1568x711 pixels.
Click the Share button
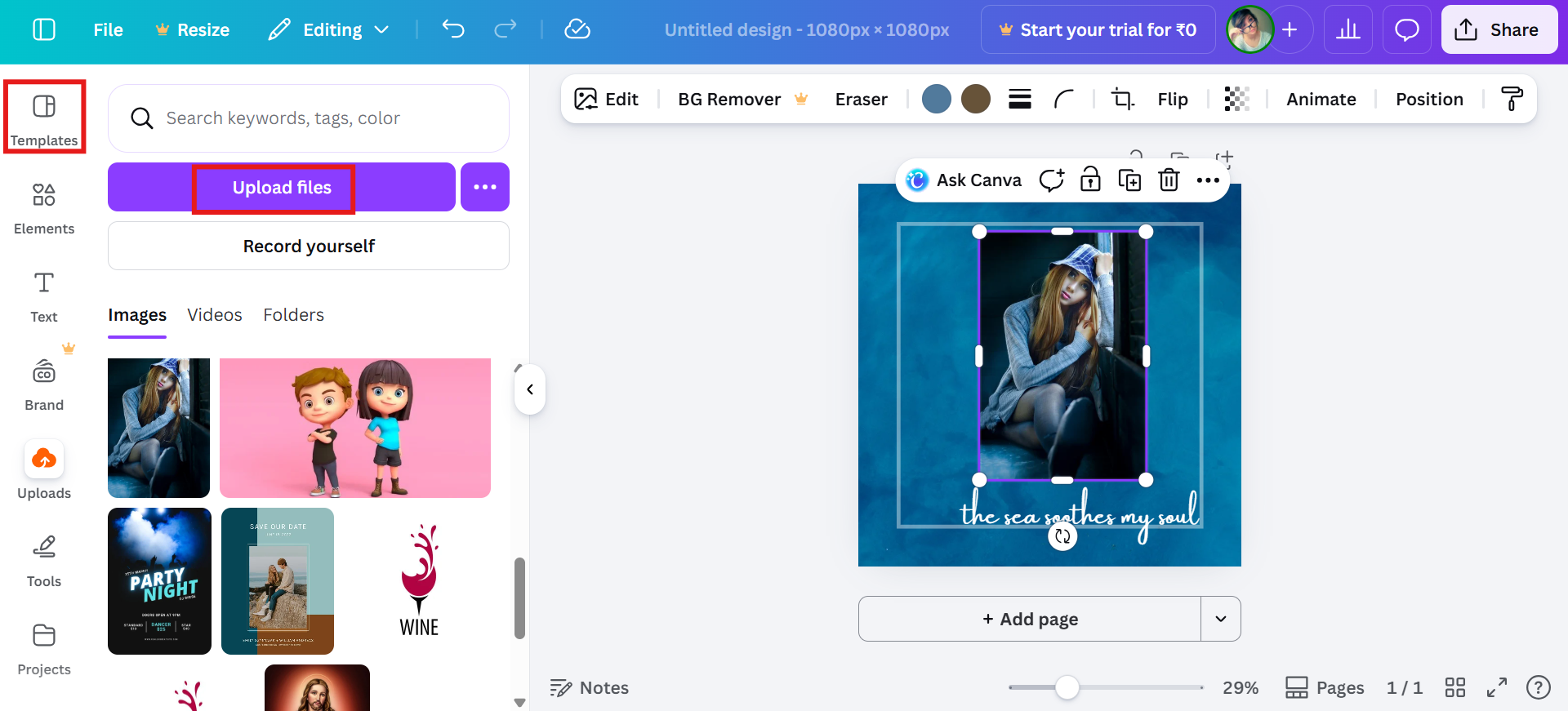(x=1499, y=30)
